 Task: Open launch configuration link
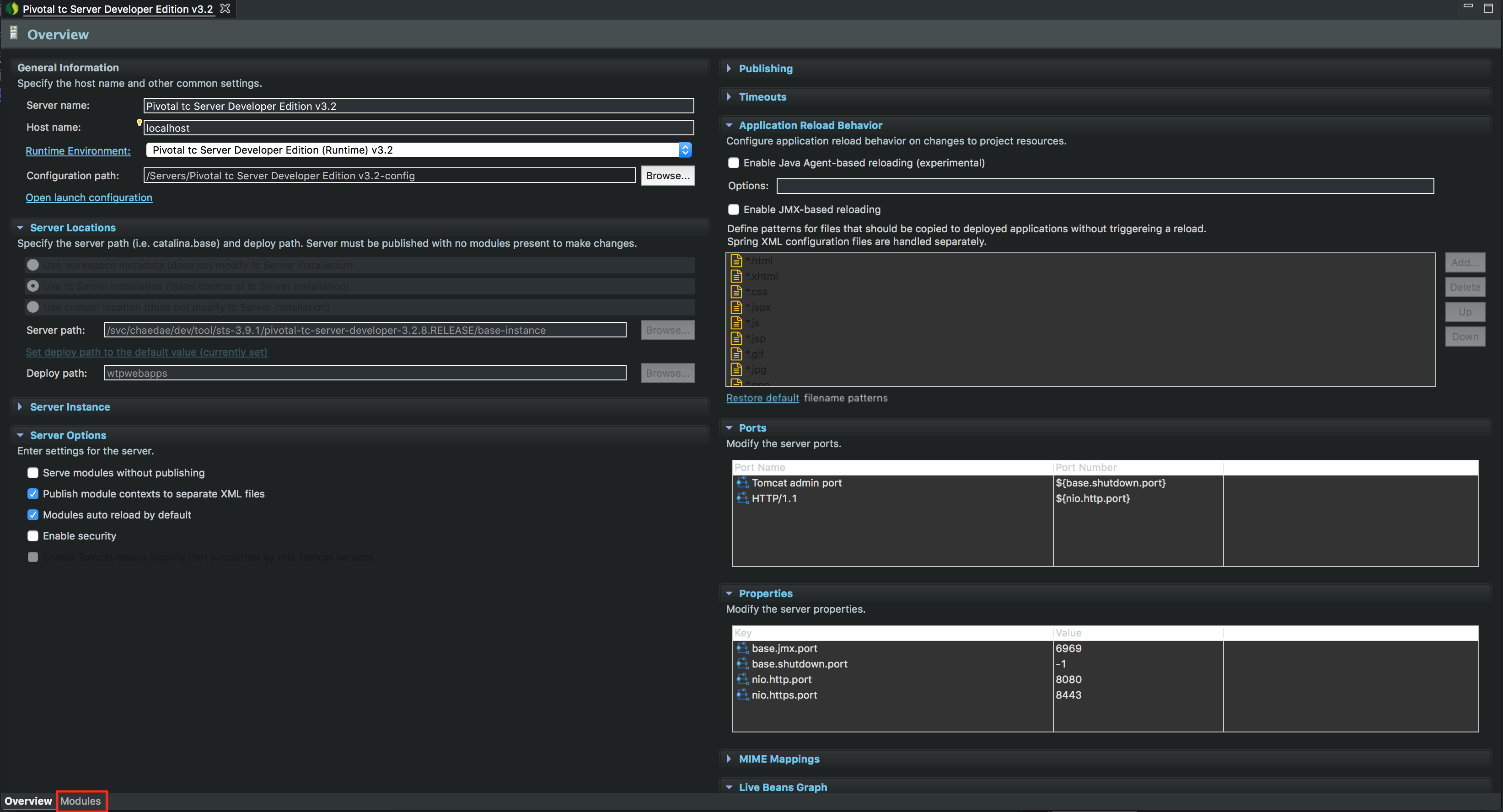[x=89, y=198]
